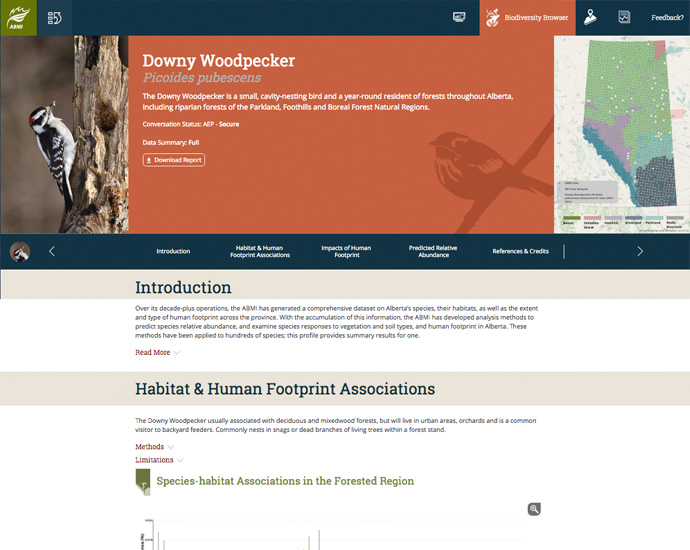
Task: Click the Grassland legend color swatch
Action: point(633,218)
